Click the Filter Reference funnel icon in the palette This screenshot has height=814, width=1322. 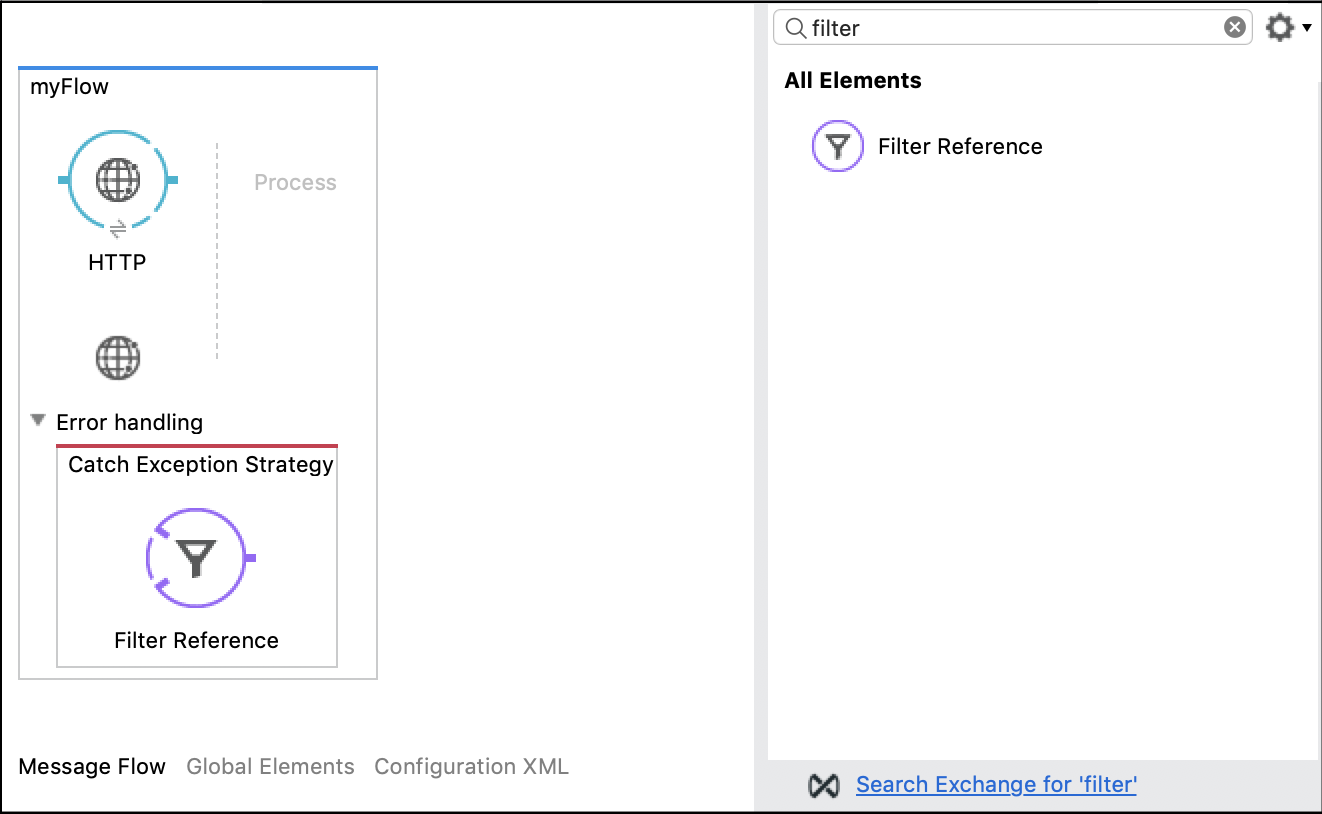click(837, 146)
